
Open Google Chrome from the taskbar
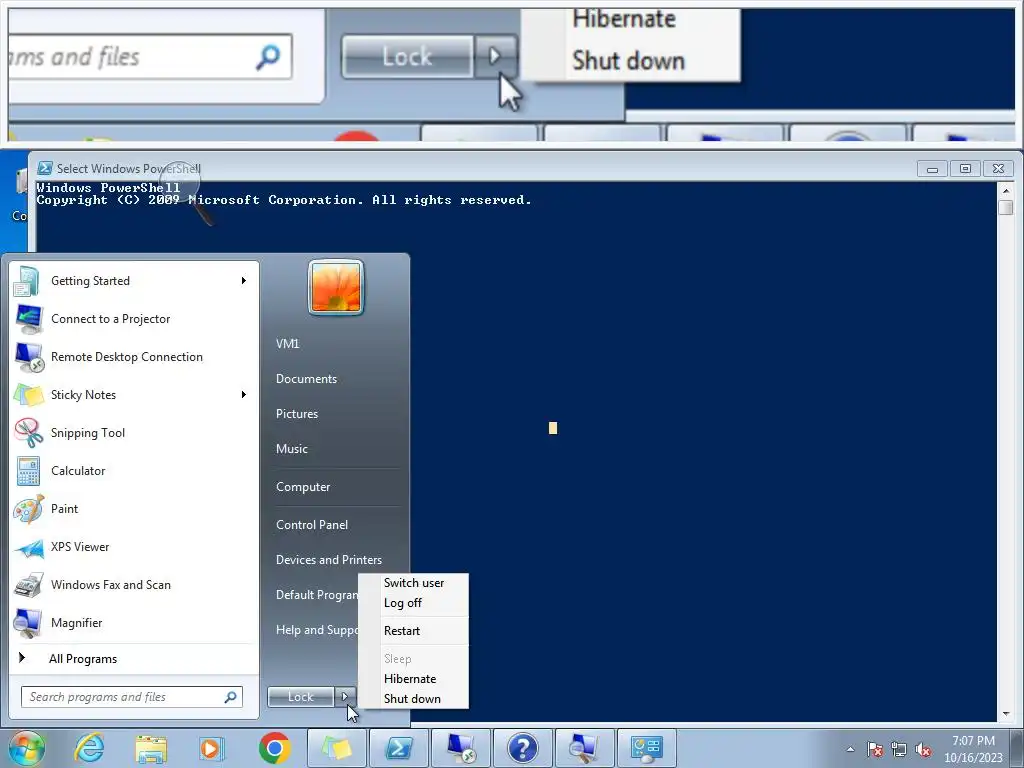point(274,748)
